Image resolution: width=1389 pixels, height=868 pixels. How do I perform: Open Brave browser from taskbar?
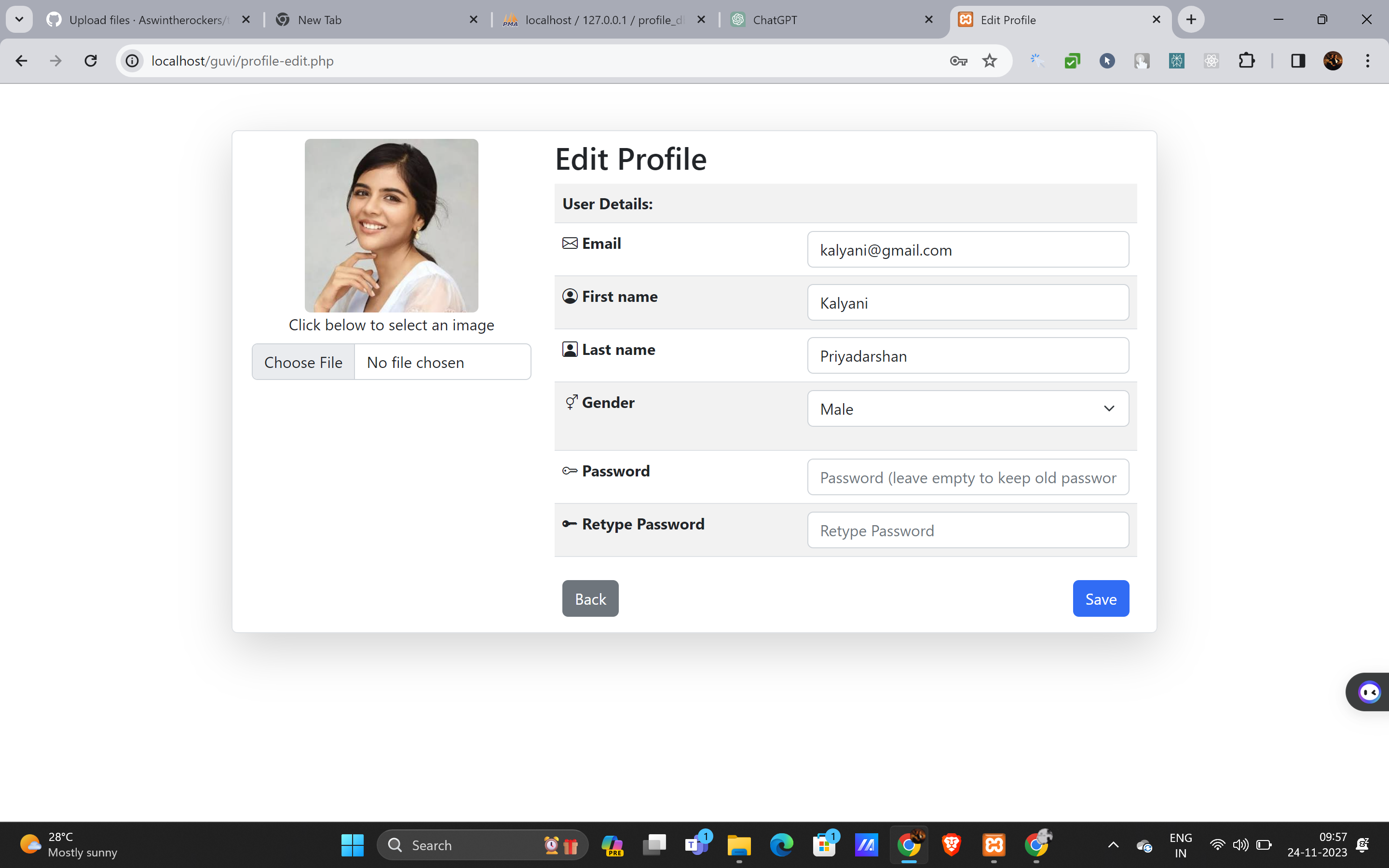tap(951, 845)
